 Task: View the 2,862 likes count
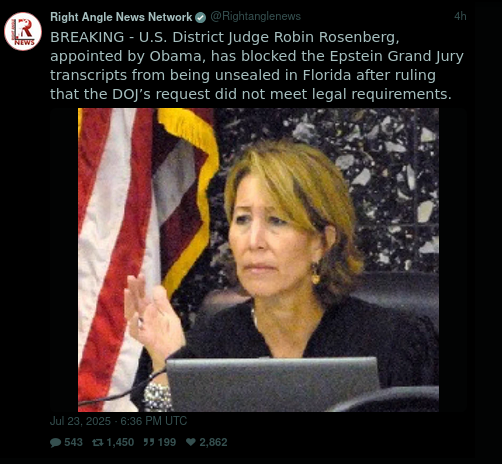pos(213,442)
